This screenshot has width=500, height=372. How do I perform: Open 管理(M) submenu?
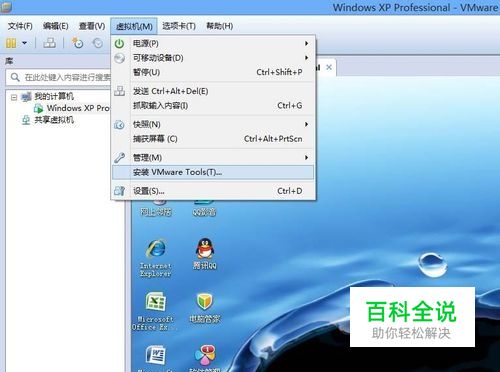213,157
